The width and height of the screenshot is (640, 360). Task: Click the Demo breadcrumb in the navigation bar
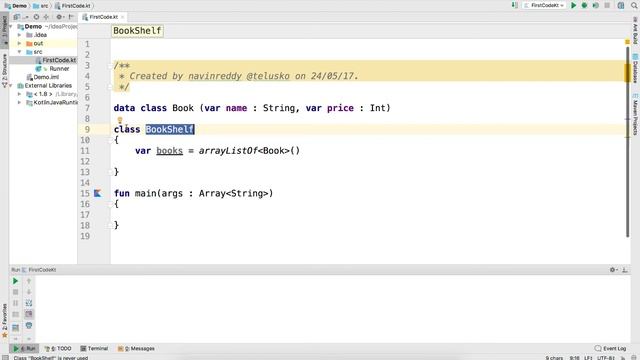[x=16, y=6]
